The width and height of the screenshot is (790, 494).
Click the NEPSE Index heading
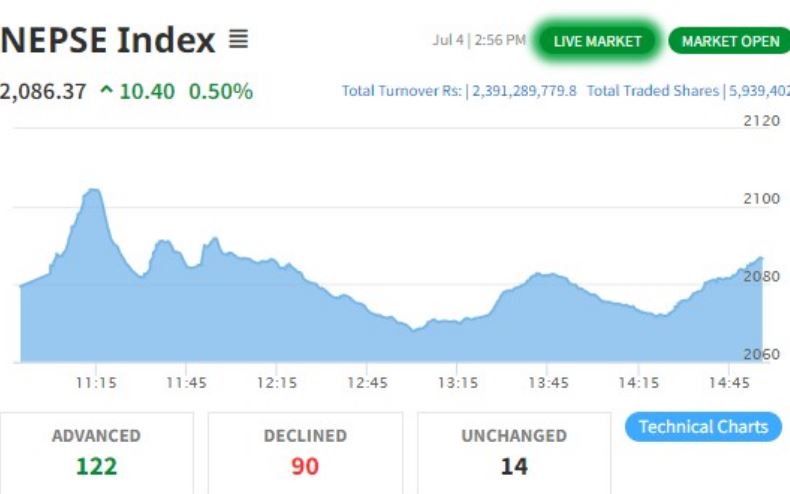point(108,41)
